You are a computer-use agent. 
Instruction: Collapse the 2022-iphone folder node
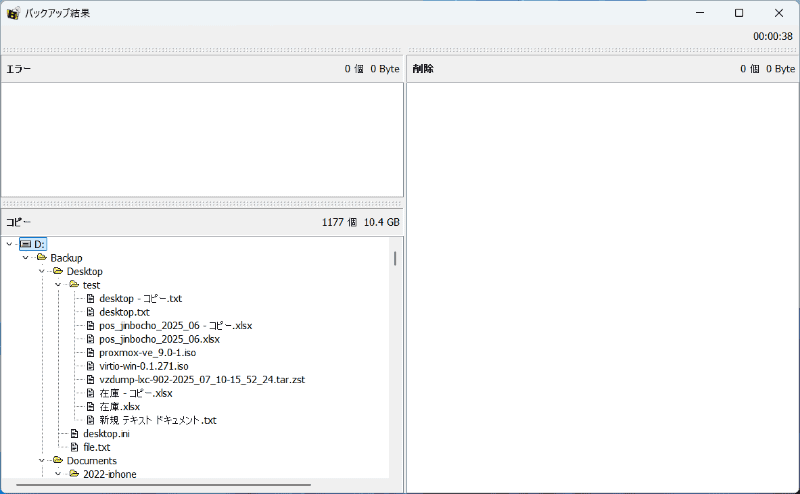(x=58, y=474)
